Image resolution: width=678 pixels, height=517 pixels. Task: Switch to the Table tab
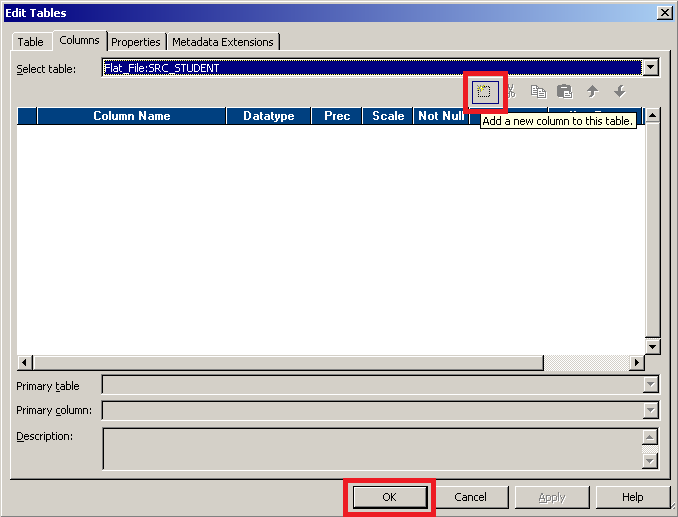[30, 42]
